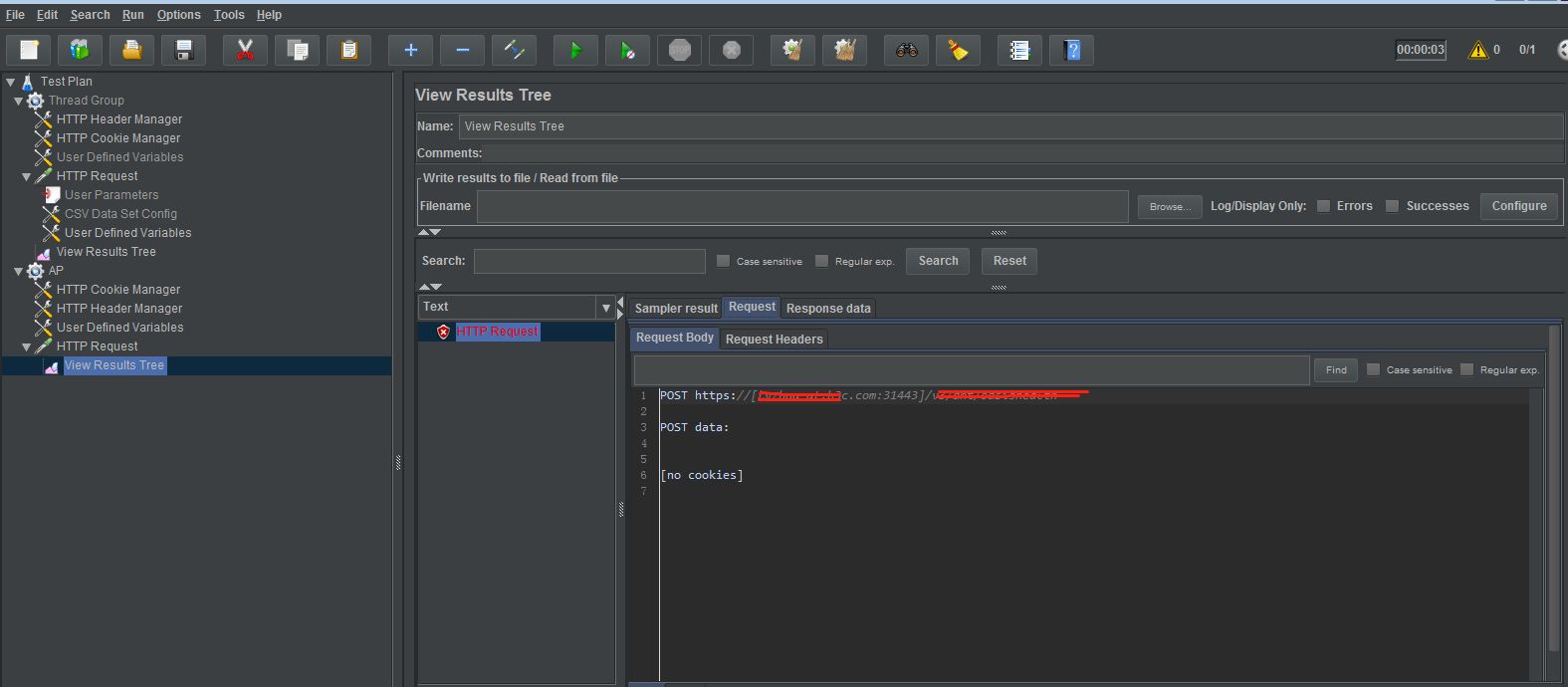Toggle Case sensitive for results search

point(724,261)
